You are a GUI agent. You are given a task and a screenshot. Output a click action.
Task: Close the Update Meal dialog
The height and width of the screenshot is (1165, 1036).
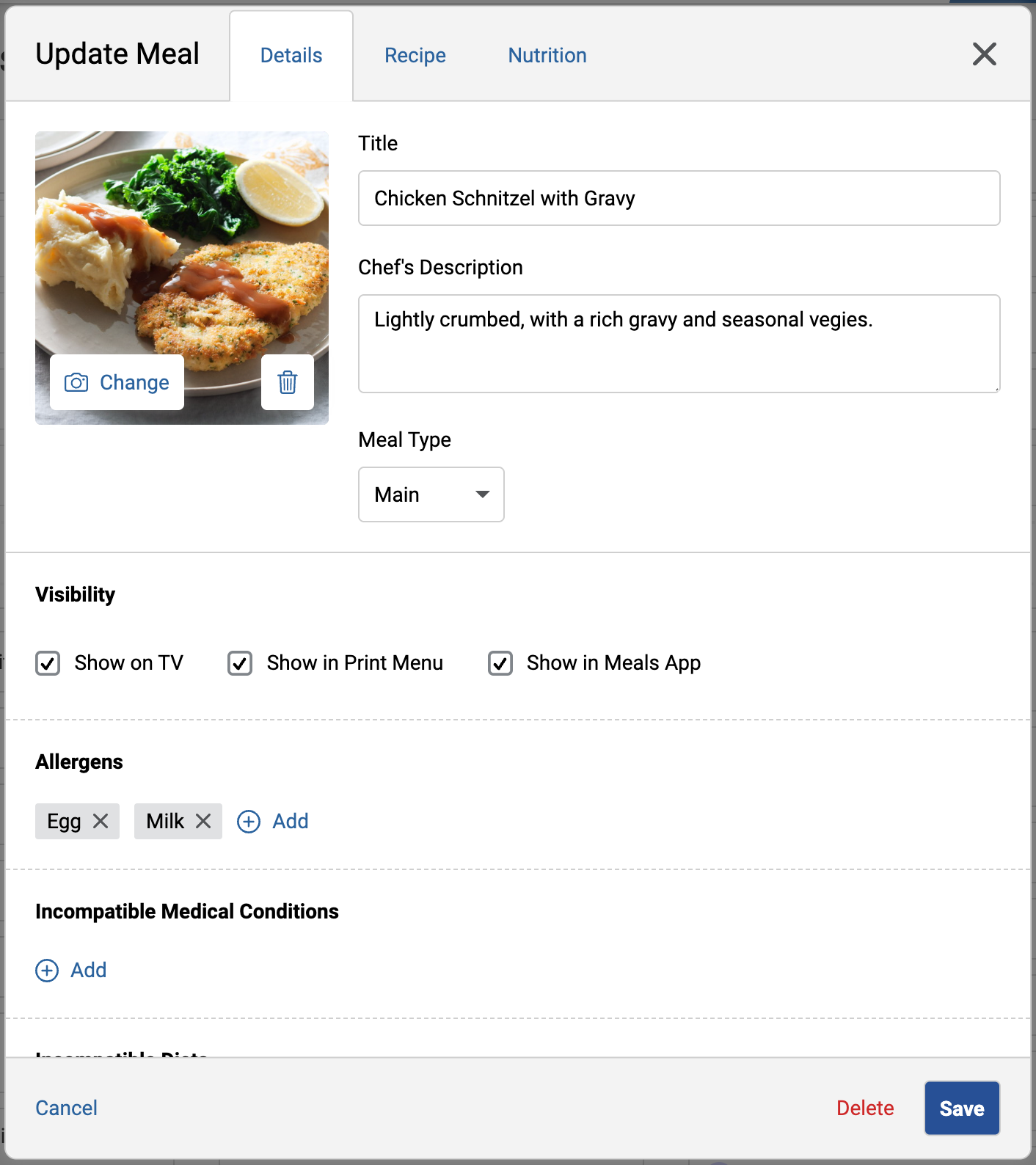[x=984, y=54]
